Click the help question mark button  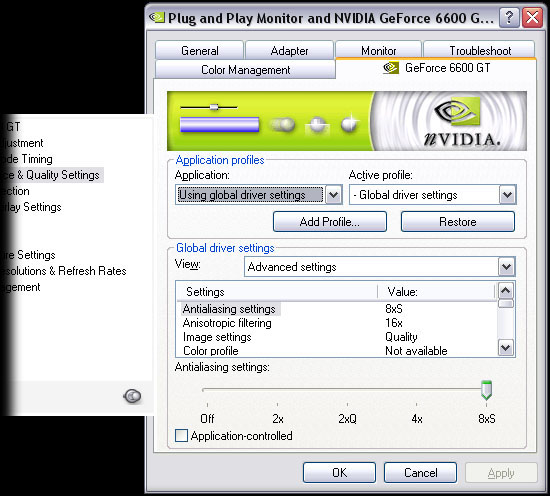coord(509,17)
